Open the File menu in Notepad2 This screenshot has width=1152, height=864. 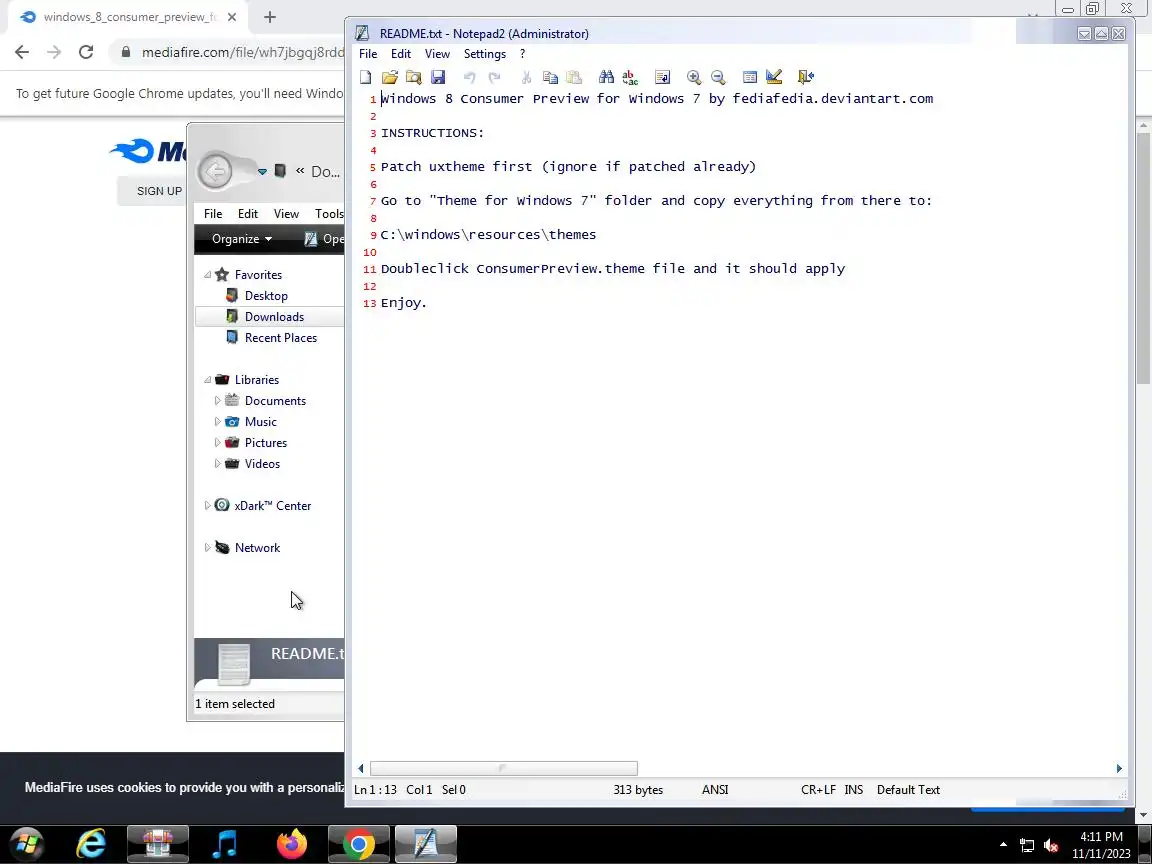point(368,54)
